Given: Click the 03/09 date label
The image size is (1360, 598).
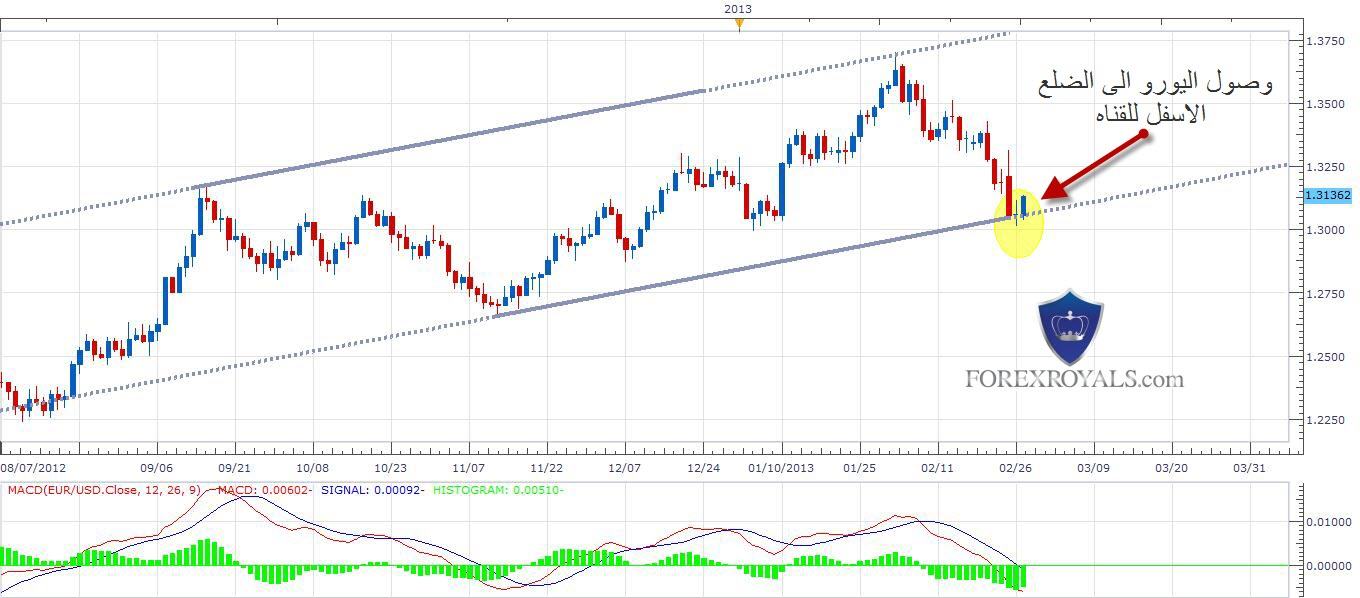Looking at the screenshot, I should click(1093, 467).
